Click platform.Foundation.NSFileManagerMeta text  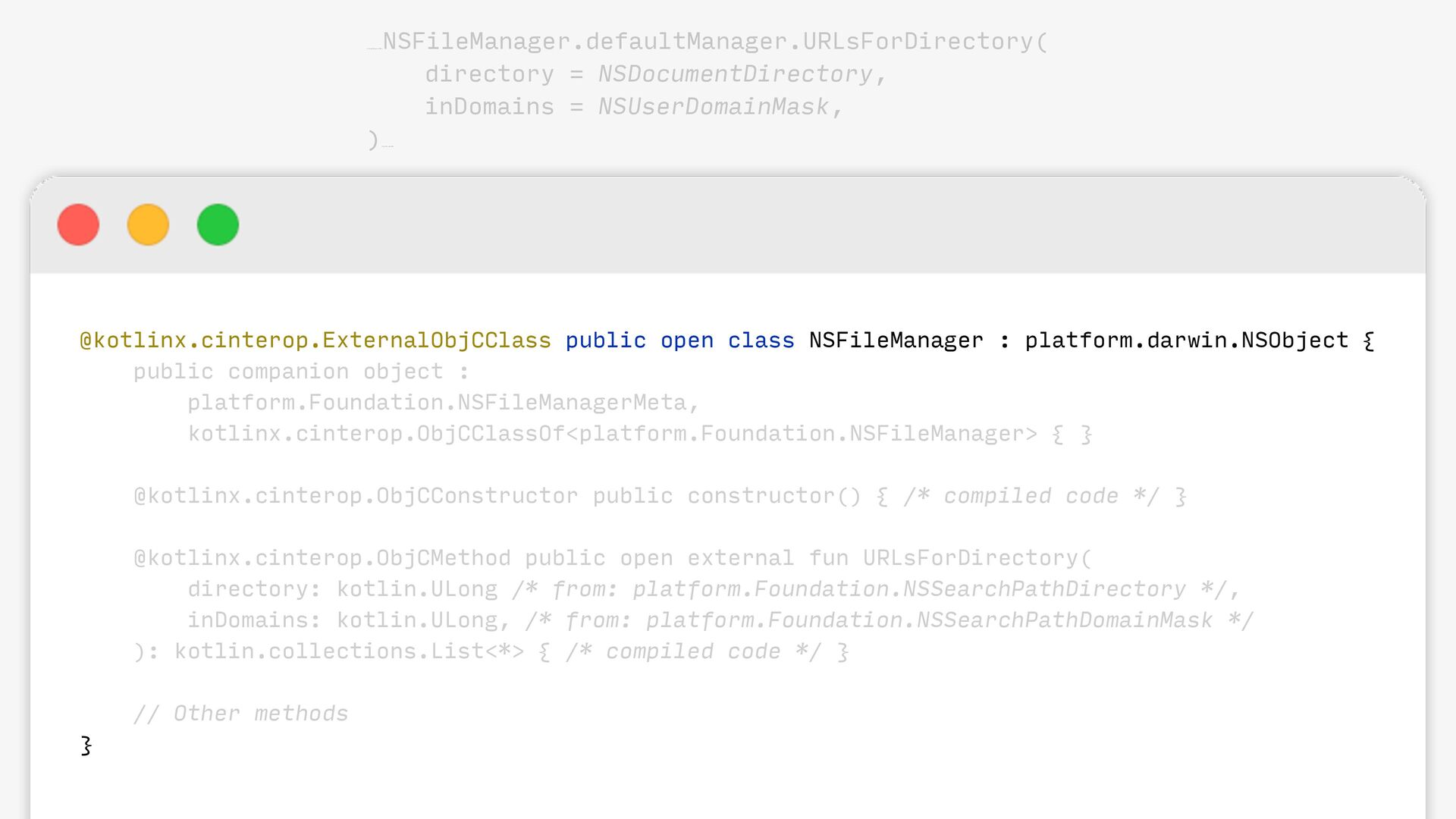coord(442,403)
